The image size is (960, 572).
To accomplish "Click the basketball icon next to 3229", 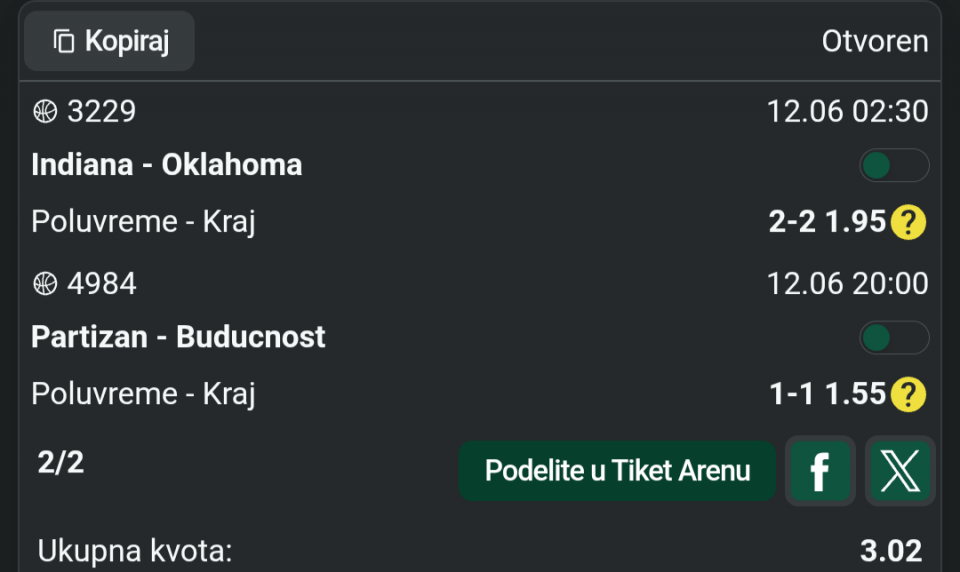I will (x=45, y=111).
